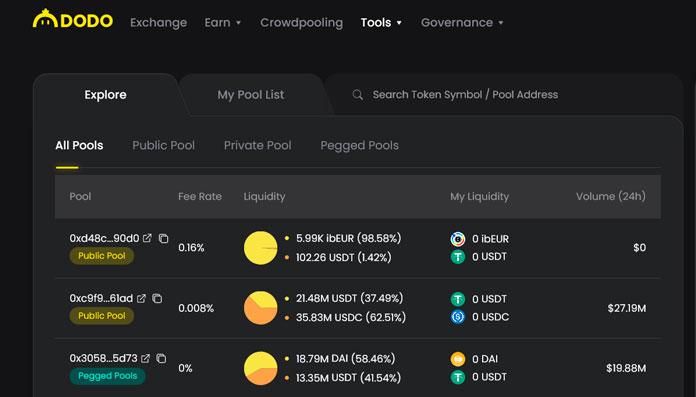Expand the Tools dropdown menu
Image resolution: width=696 pixels, height=397 pixels.
pos(381,23)
